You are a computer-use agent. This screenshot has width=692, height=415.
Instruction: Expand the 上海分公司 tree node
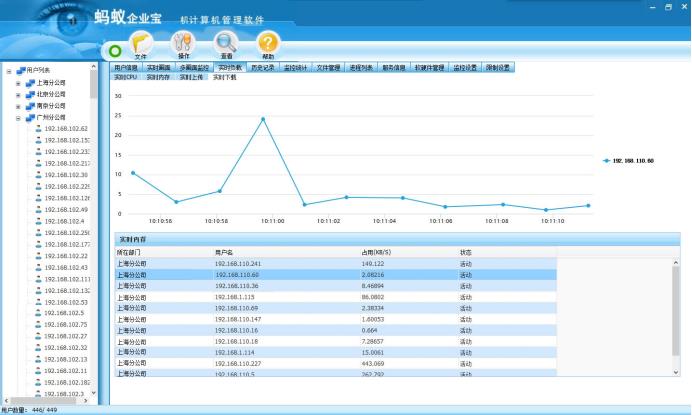(x=18, y=83)
